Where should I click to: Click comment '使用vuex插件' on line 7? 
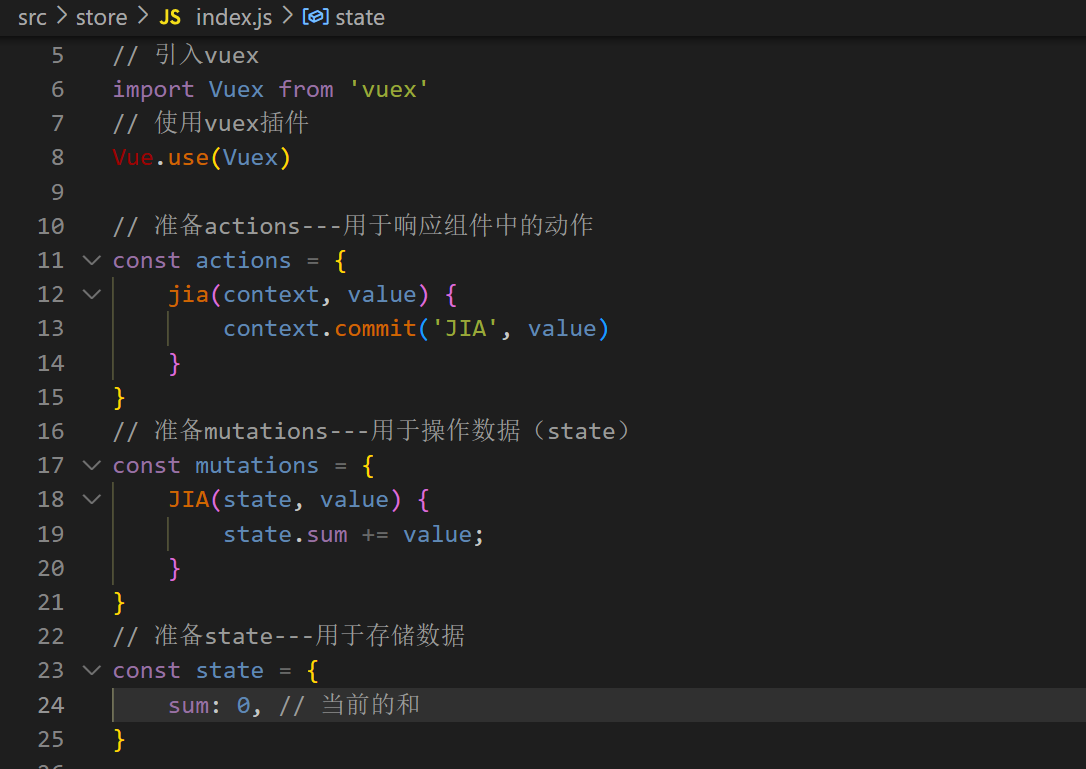click(x=231, y=123)
